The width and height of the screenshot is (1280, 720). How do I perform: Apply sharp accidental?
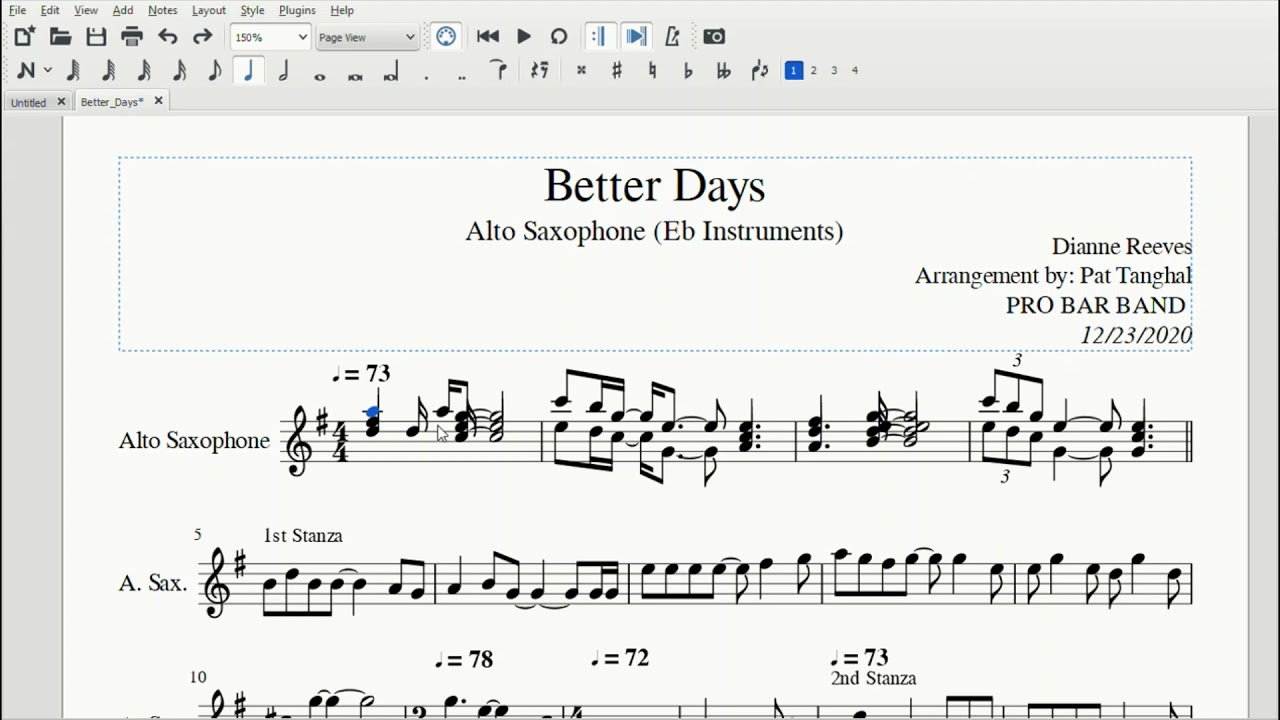617,71
